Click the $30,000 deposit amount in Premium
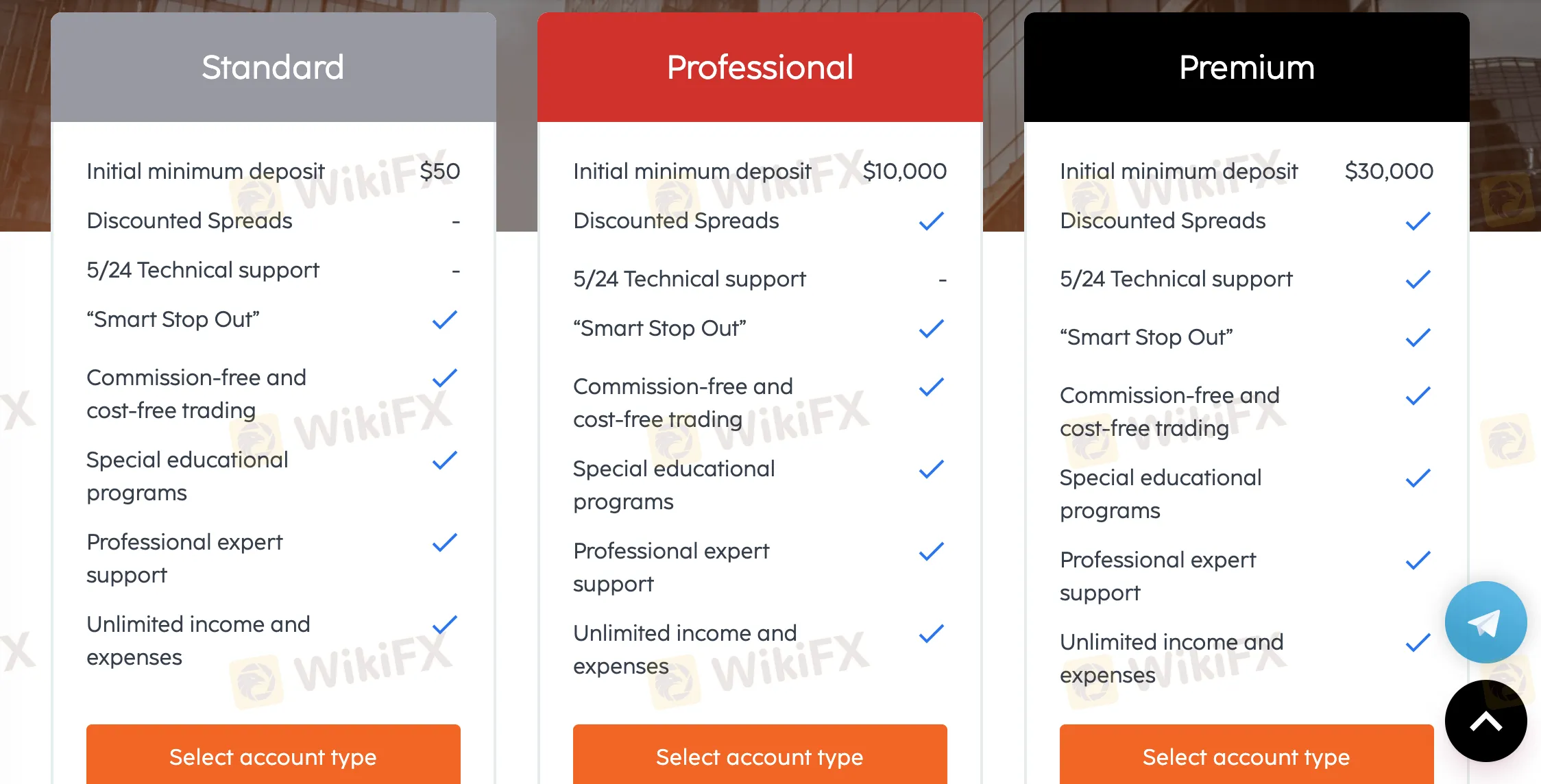 (x=1387, y=171)
